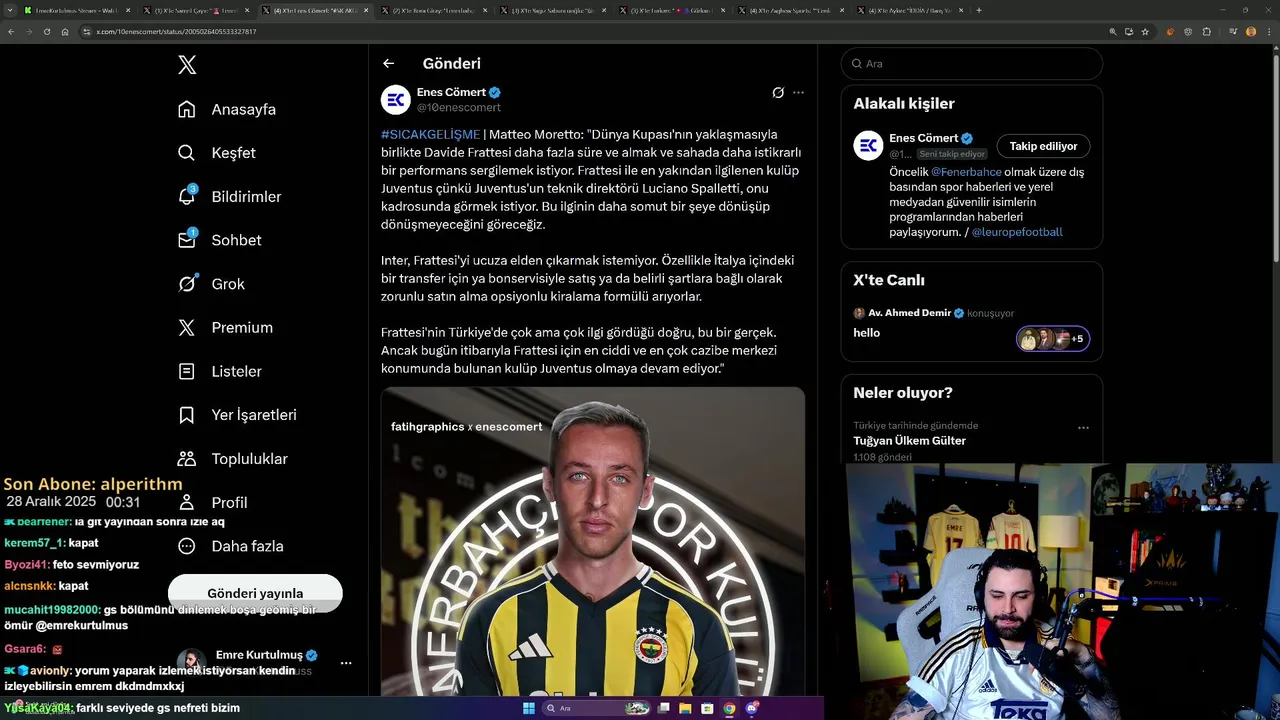Click the Gönderi page title
The height and width of the screenshot is (720, 1280).
coord(452,63)
